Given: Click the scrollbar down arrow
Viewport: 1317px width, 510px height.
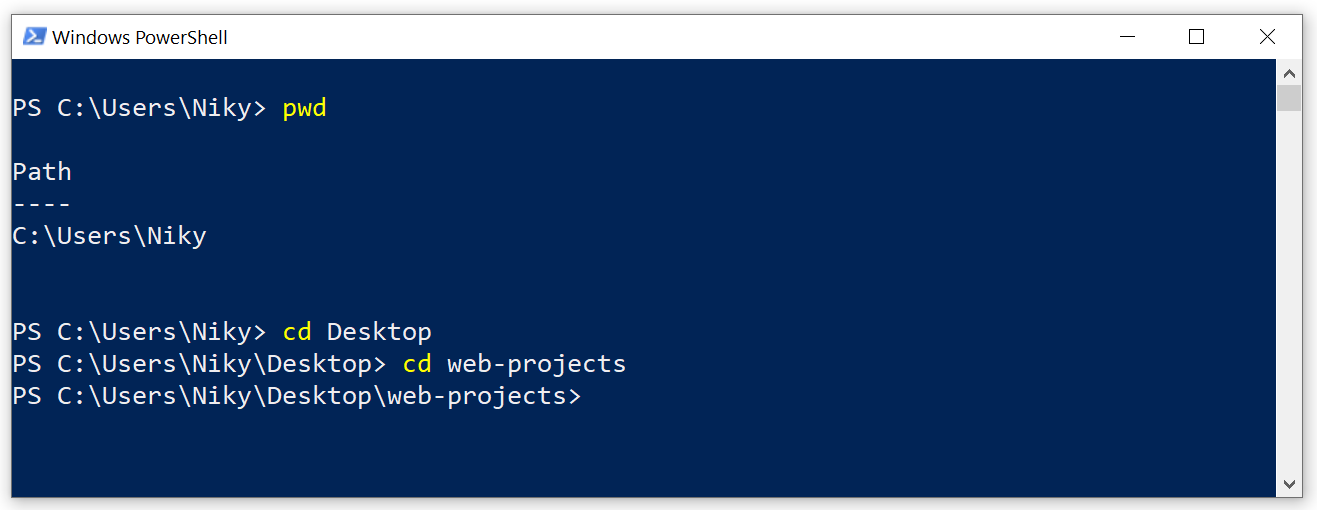Looking at the screenshot, I should pos(1289,483).
